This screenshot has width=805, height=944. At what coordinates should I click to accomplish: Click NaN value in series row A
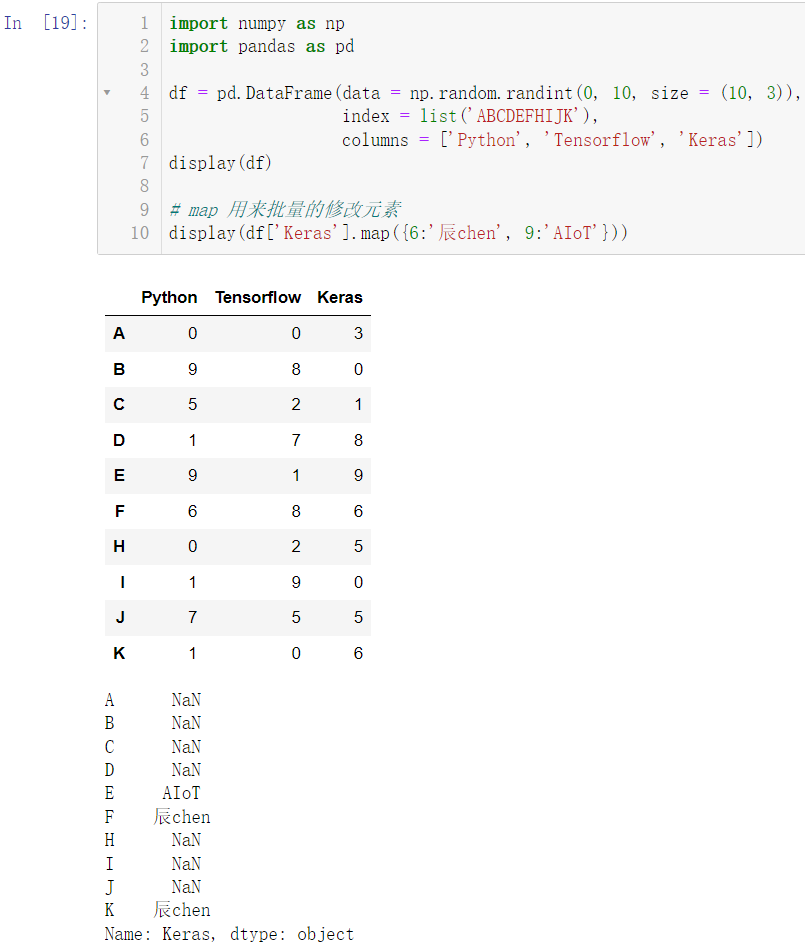(186, 700)
